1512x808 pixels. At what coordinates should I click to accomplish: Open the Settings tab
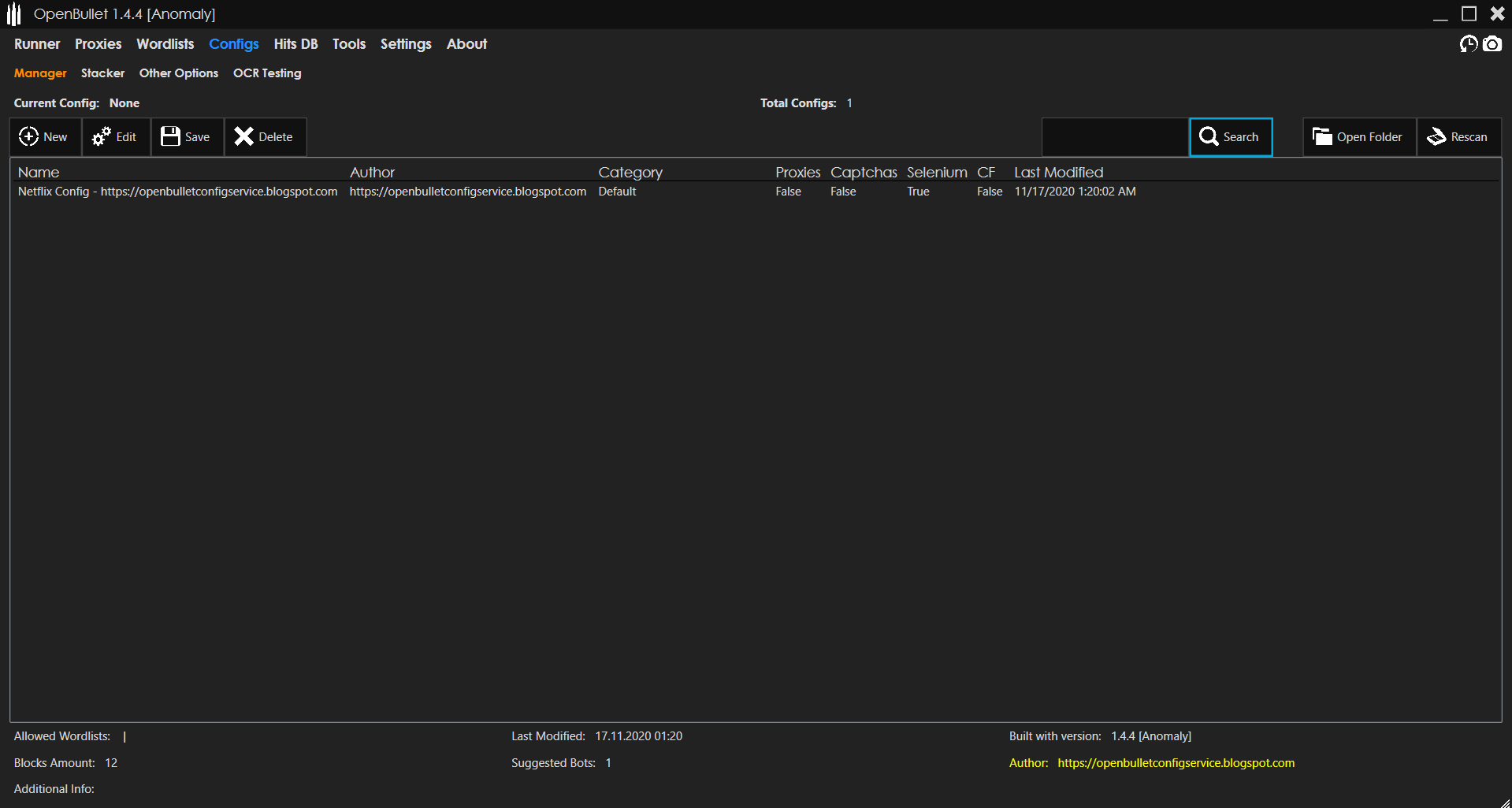406,44
